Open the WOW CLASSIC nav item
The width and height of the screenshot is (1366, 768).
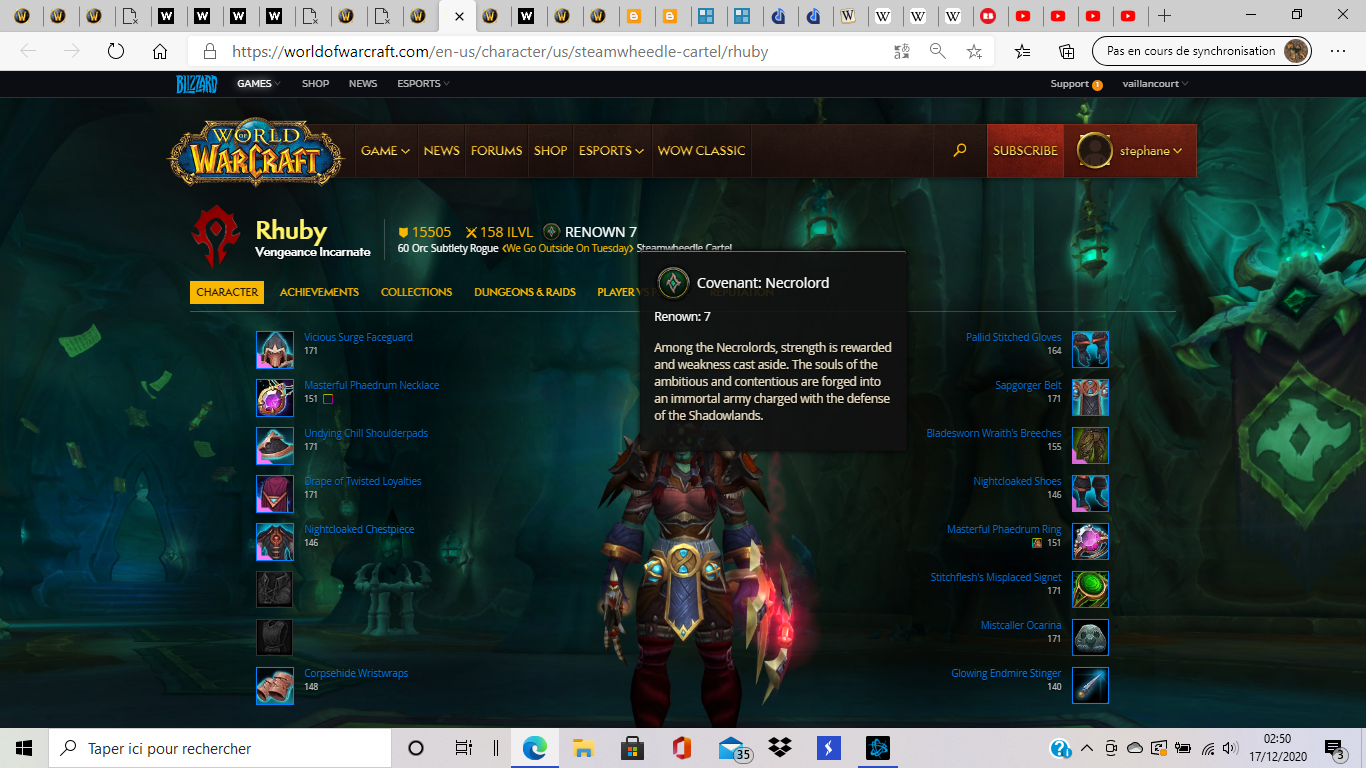click(x=701, y=151)
